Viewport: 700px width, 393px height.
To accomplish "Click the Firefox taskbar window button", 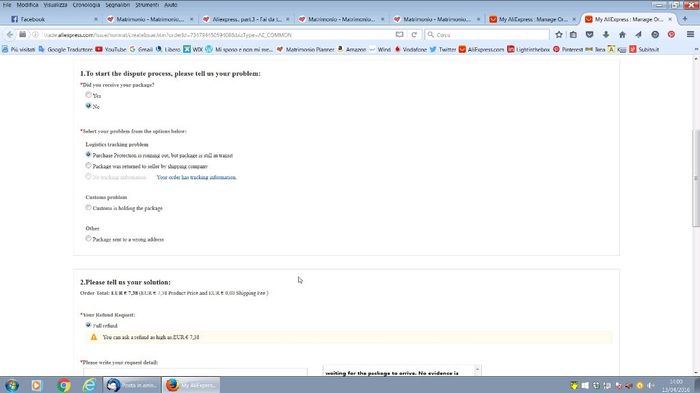I will click(x=191, y=385).
